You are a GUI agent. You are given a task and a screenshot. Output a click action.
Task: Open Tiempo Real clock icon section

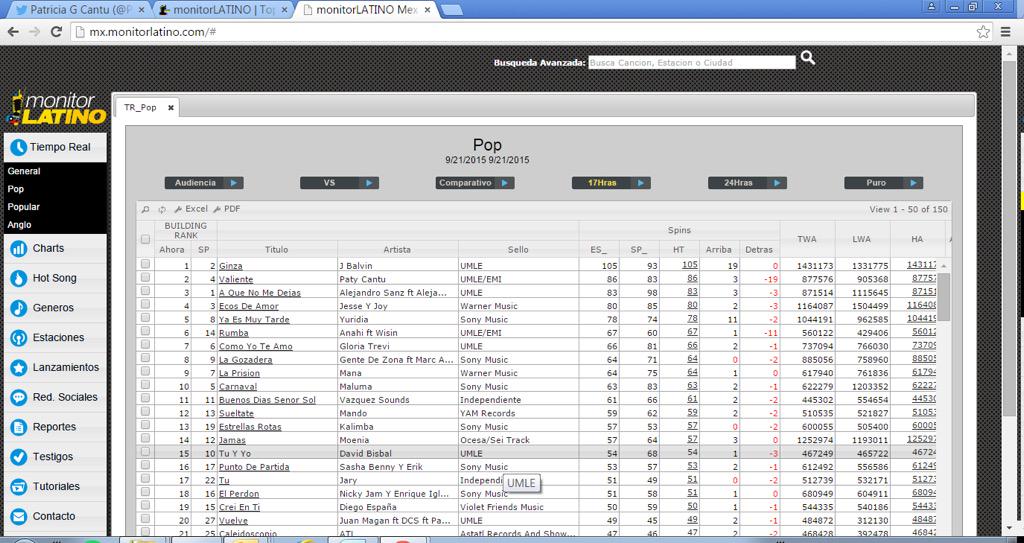(18, 147)
